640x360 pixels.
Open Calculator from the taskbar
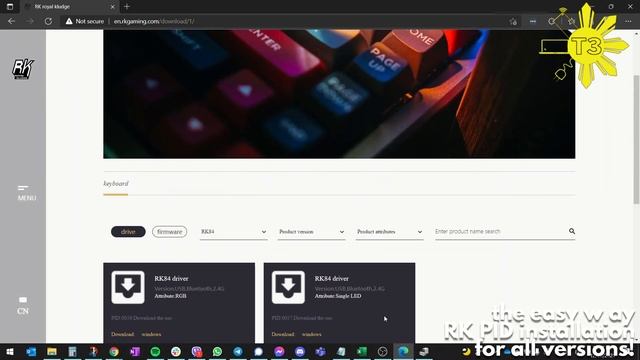click(x=72, y=351)
